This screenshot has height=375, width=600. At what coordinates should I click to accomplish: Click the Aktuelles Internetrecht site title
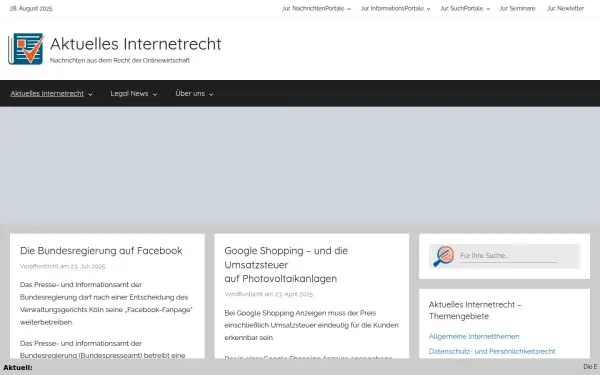[x=136, y=44]
